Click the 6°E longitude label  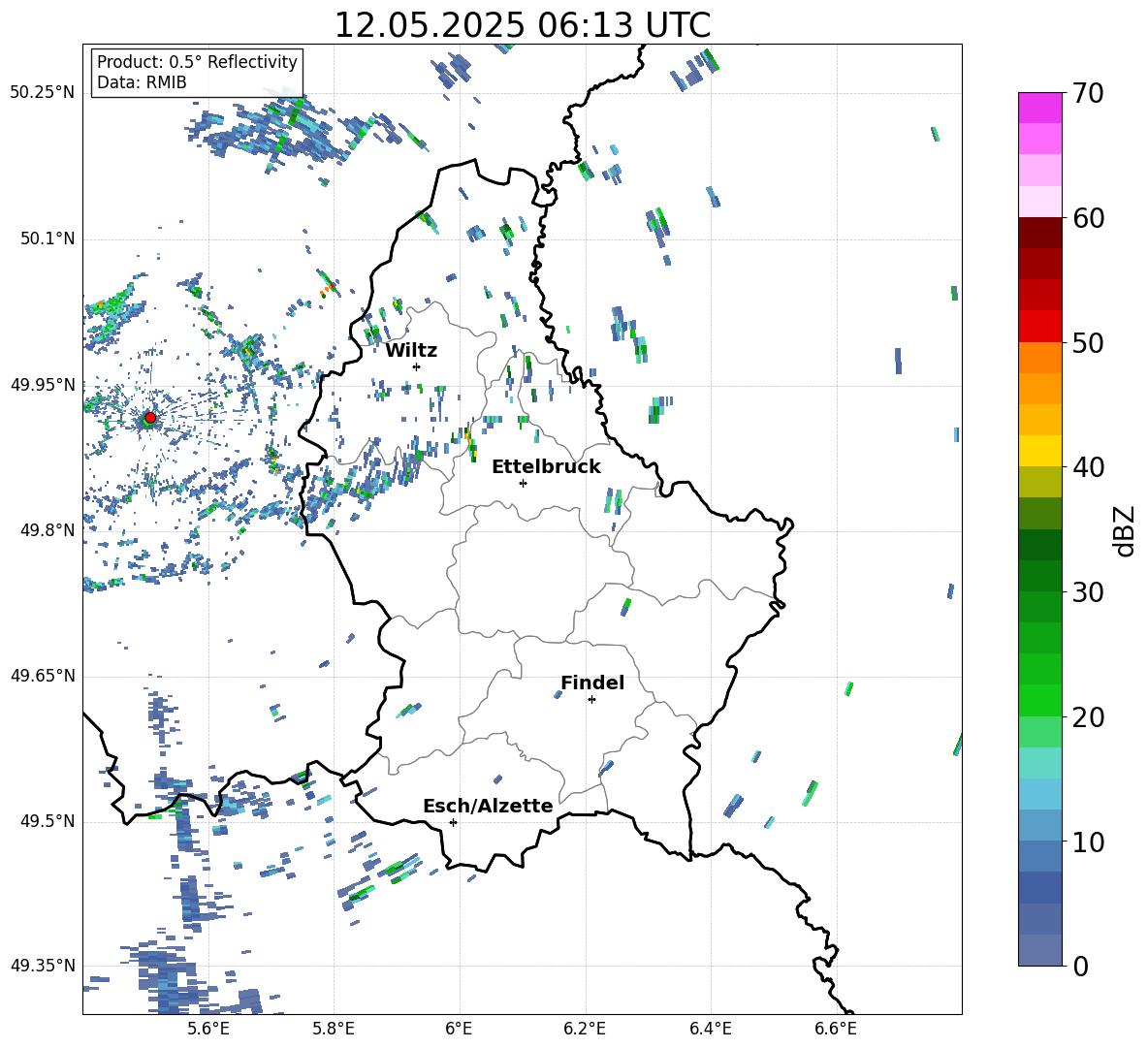pyautogui.click(x=459, y=1029)
